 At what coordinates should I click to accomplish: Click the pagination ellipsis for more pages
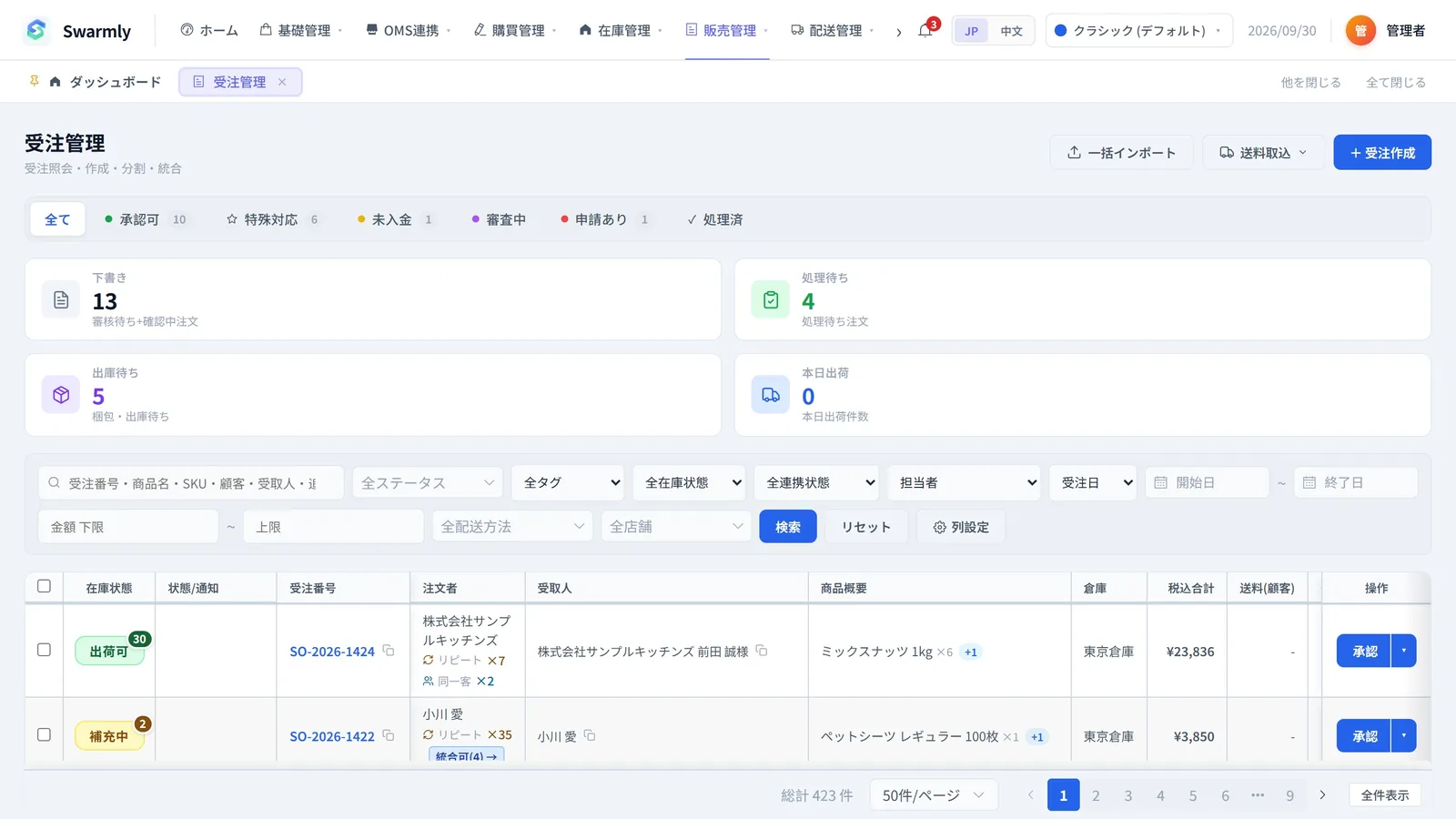point(1258,795)
